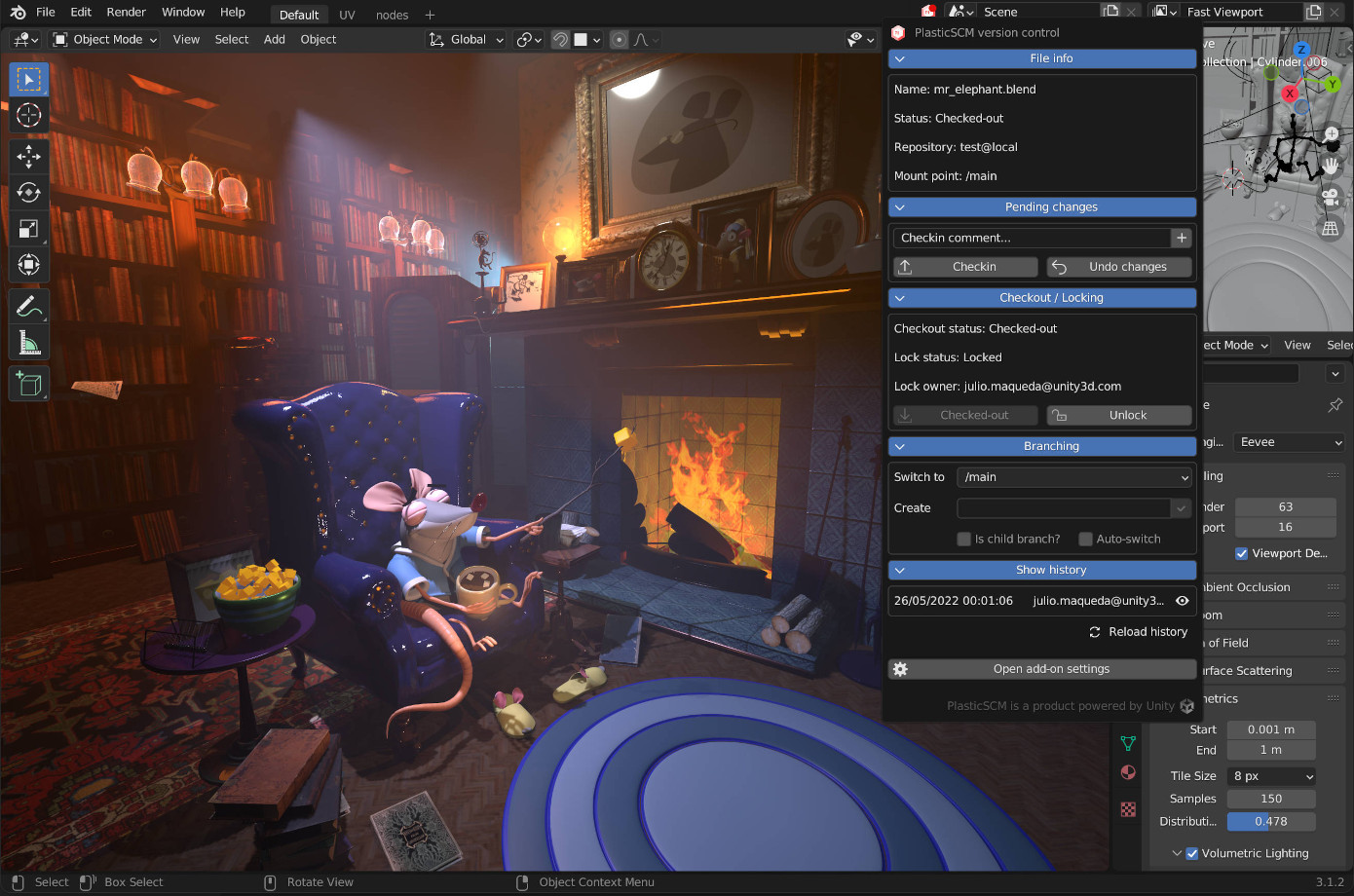Click the Checkin button
The height and width of the screenshot is (896, 1354).
[965, 267]
